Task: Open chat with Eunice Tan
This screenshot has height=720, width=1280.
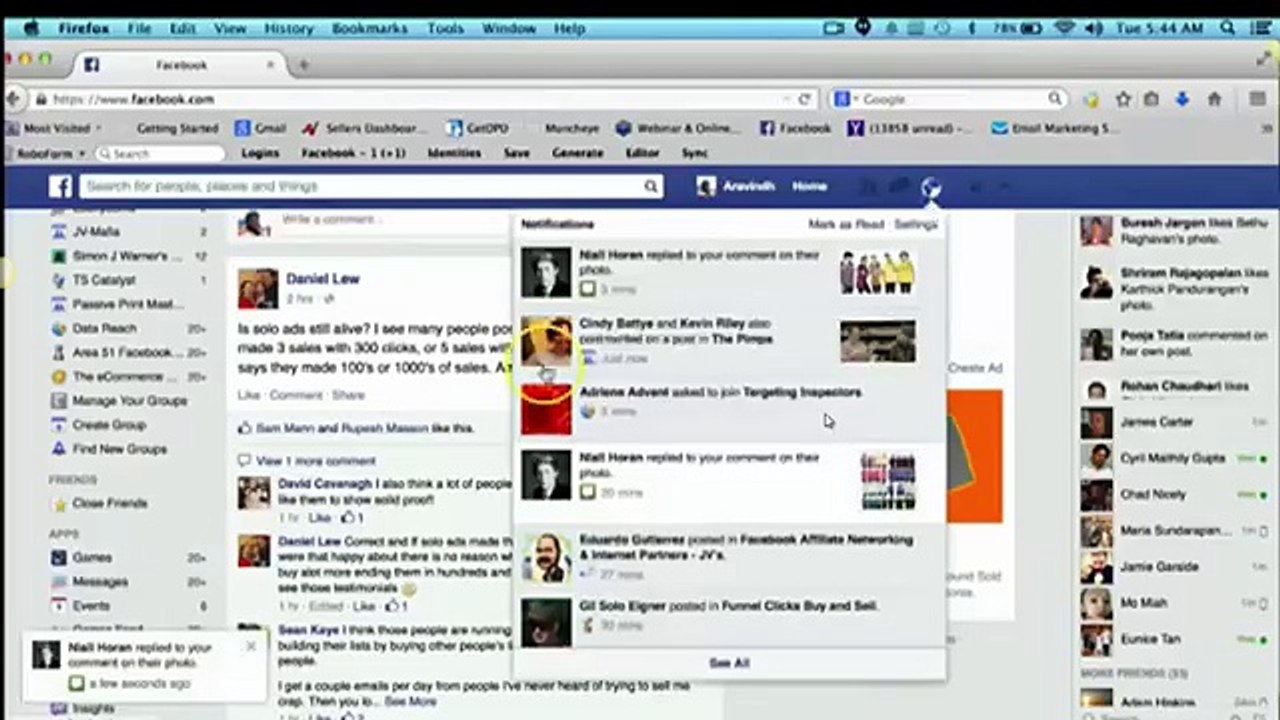Action: 1174,638
